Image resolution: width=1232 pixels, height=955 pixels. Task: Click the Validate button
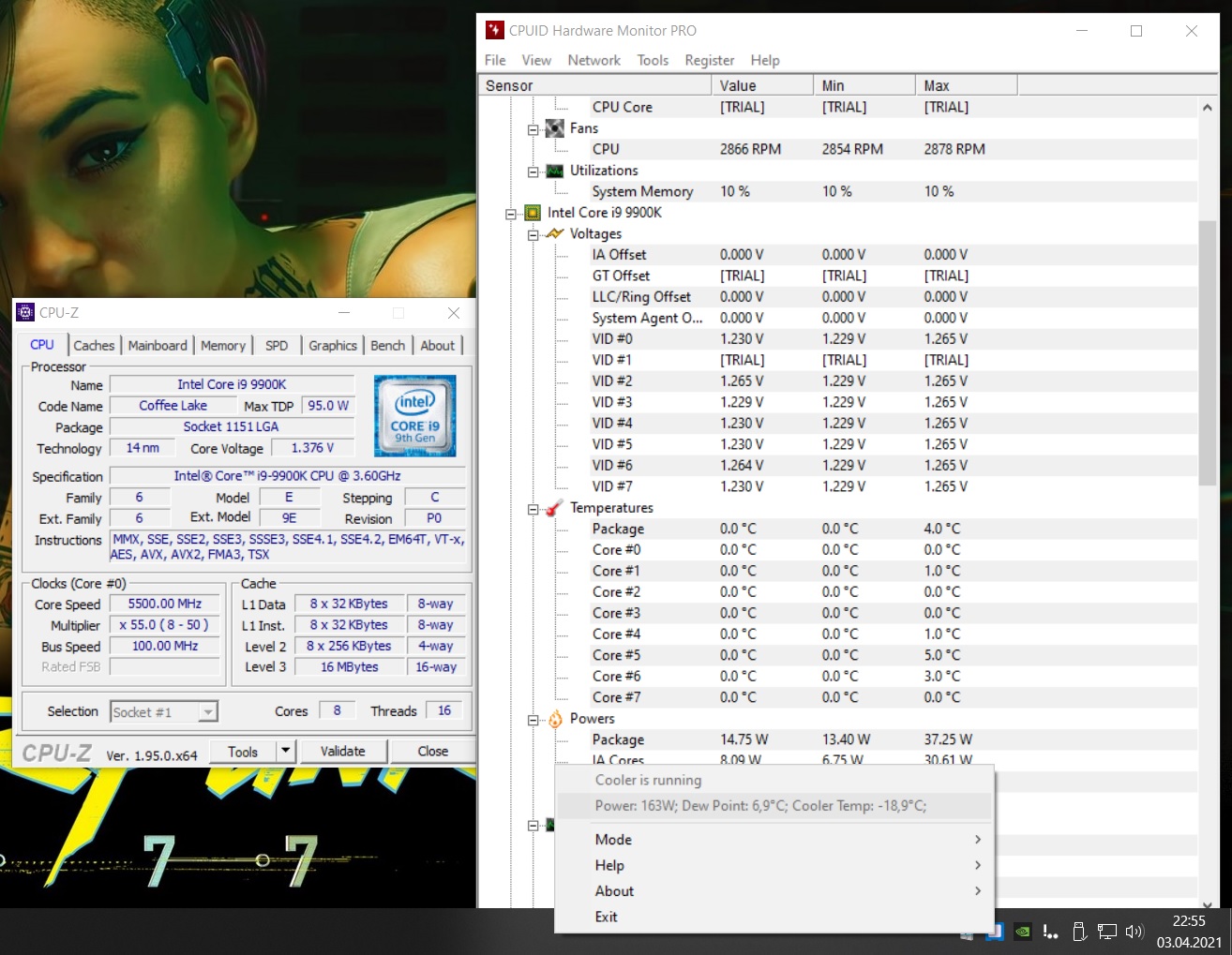[343, 751]
